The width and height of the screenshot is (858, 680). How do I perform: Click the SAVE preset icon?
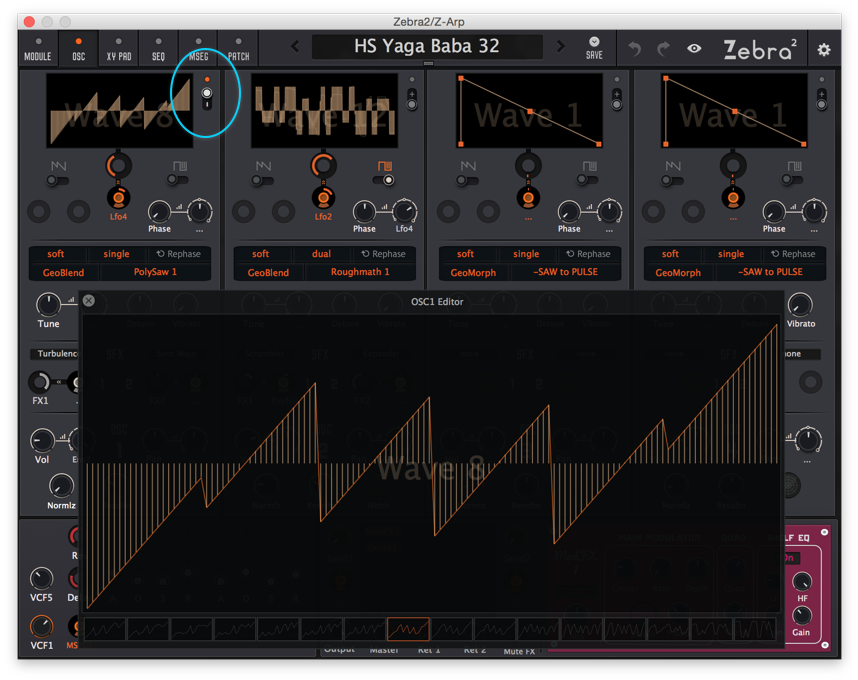tap(594, 48)
